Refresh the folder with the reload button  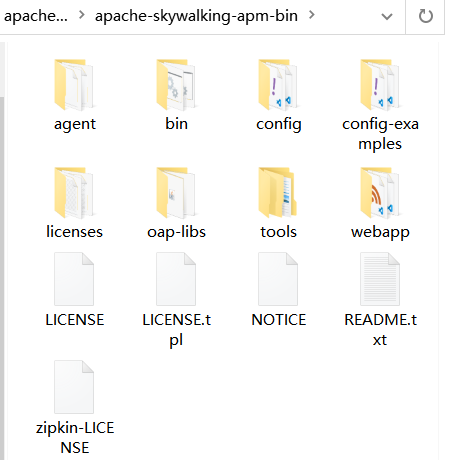pos(425,16)
